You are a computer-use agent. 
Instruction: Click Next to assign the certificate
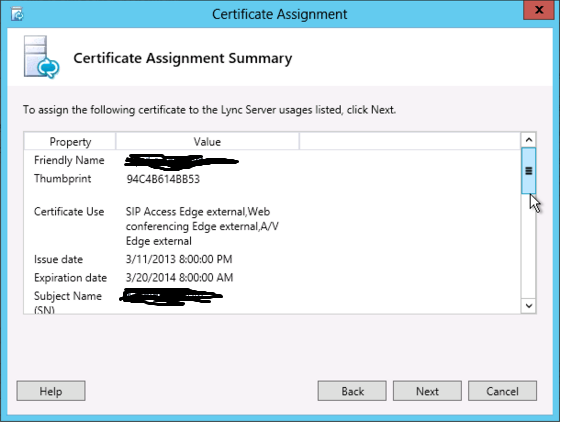(x=427, y=391)
